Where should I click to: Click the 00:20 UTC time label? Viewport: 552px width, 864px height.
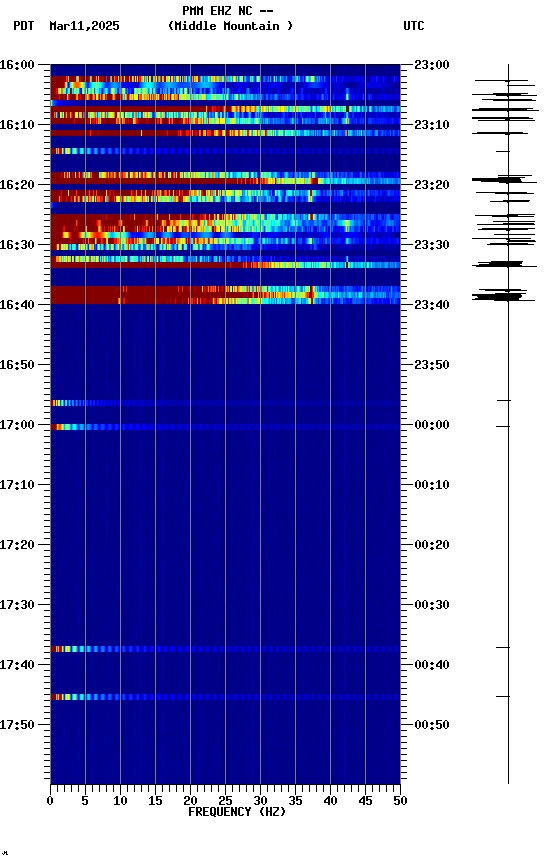point(432,545)
